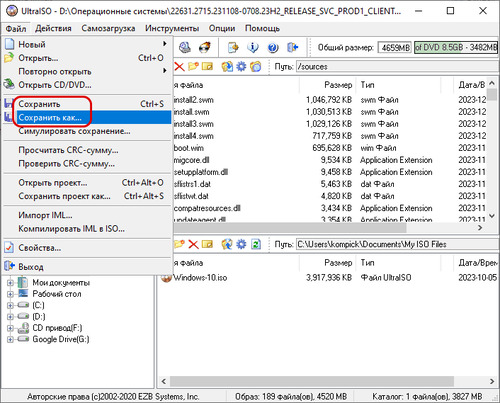Open the Инструменты menu
Screen dimensions: 500x403
click(172, 28)
